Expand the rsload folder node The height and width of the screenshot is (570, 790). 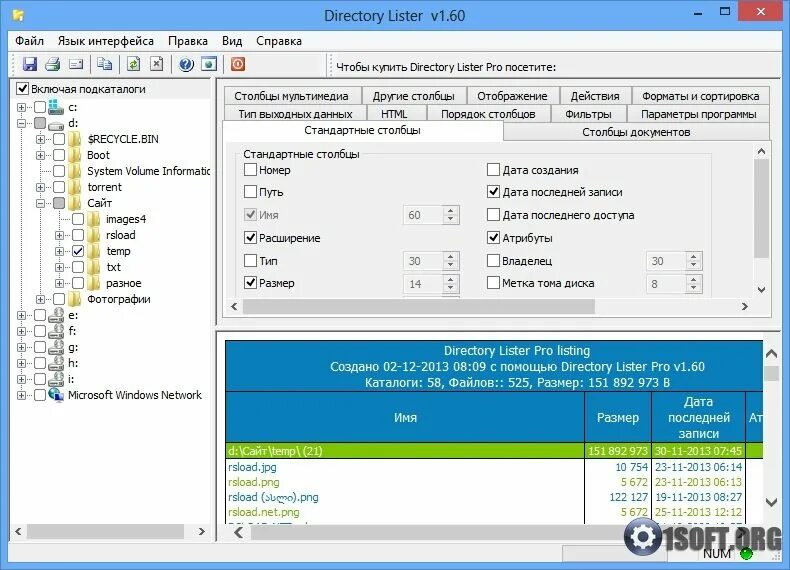click(59, 235)
